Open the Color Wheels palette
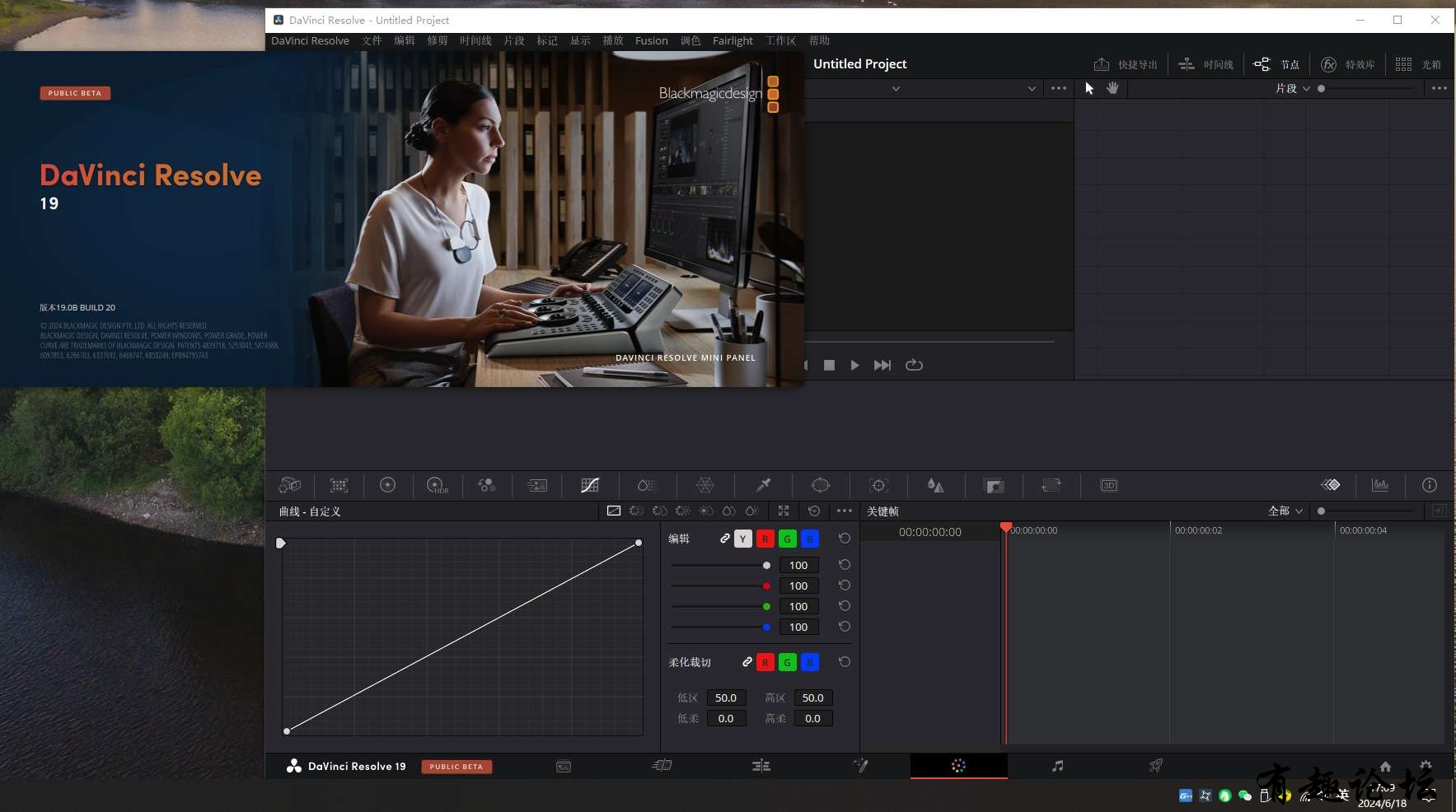This screenshot has height=812, width=1456. coord(387,485)
